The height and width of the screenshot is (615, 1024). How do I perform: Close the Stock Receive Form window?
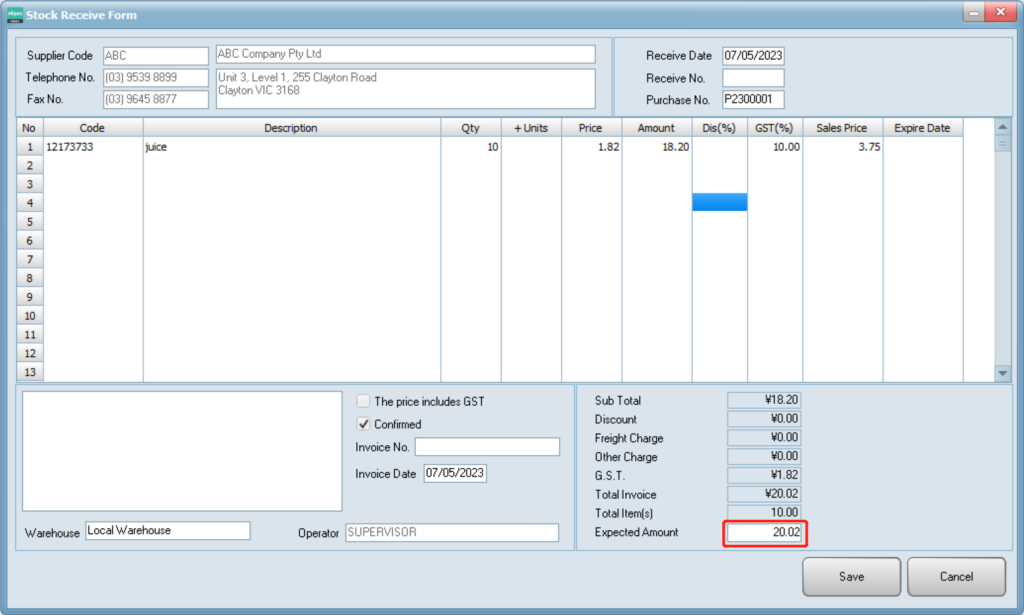[999, 12]
